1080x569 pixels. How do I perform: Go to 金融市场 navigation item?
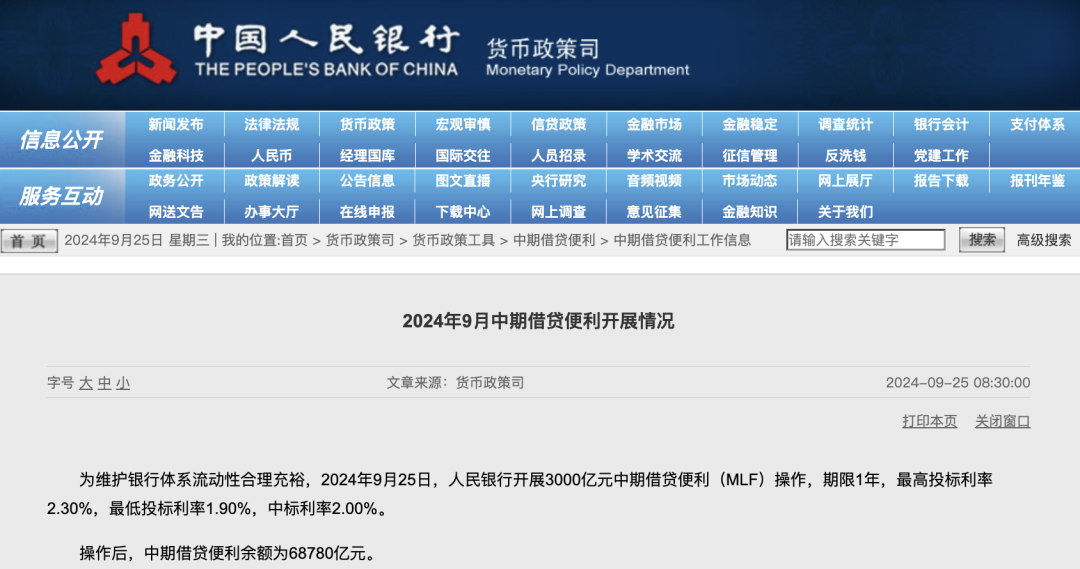coord(654,125)
